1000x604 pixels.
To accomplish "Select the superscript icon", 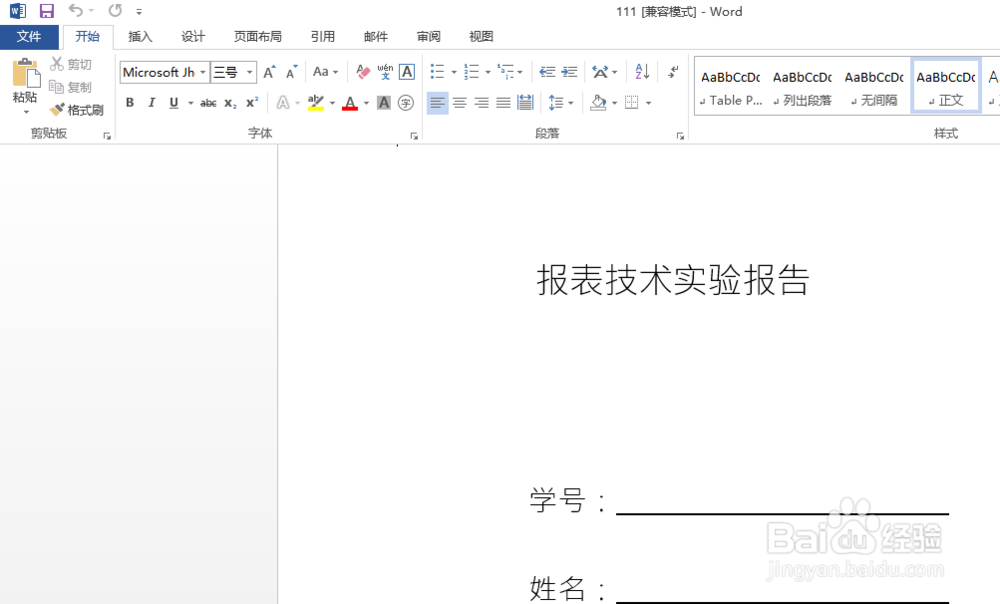I will [252, 101].
